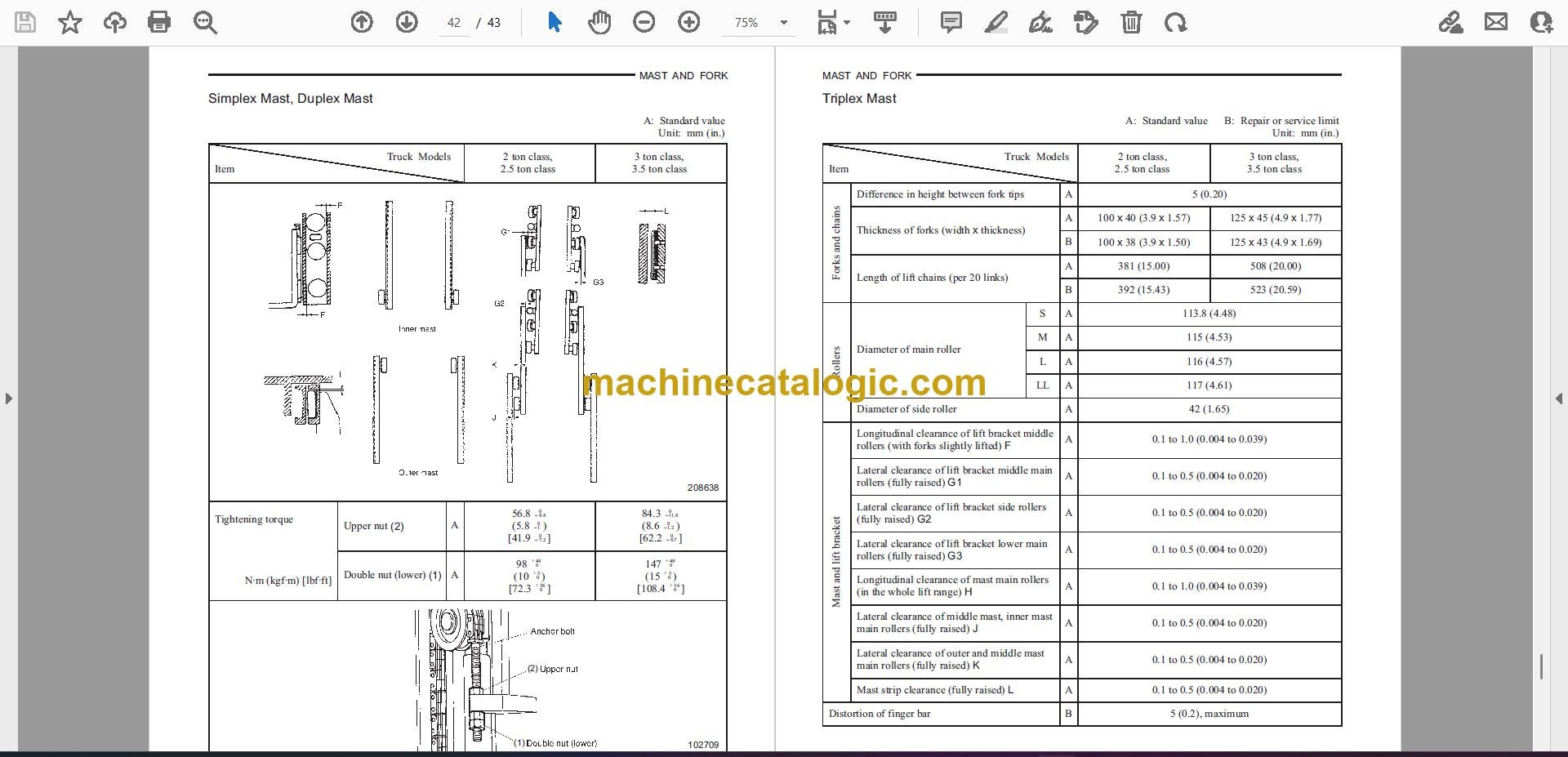This screenshot has height=757, width=1568.
Task: Click the 'Simplex Mast, Duplex Mast' heading
Action: point(291,98)
